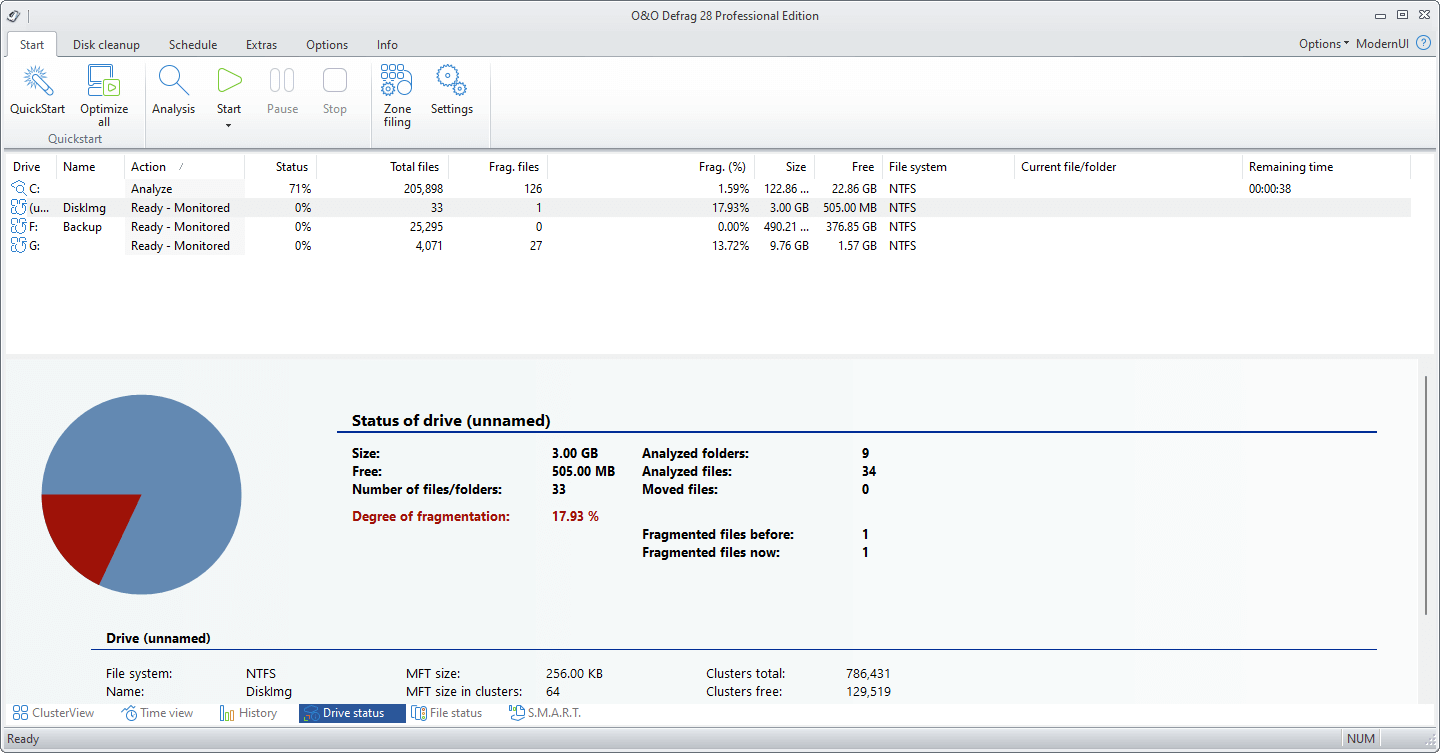Image resolution: width=1440 pixels, height=753 pixels.
Task: Click the app icon in title bar
Action: click(x=14, y=15)
